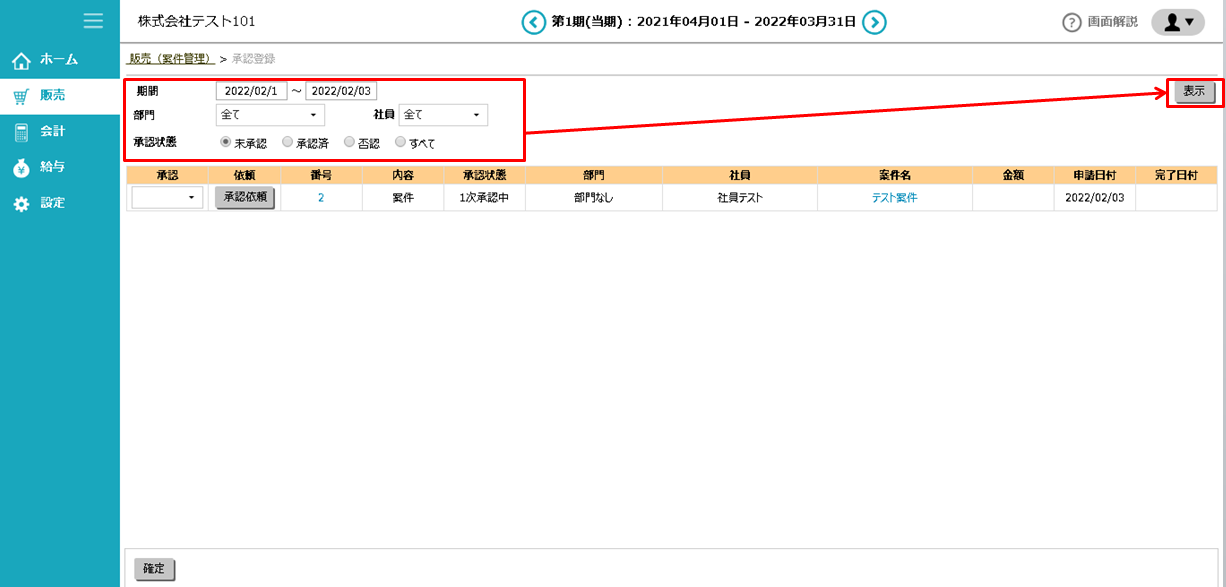Select the 未承認 radio button
Image resolution: width=1226 pixels, height=587 pixels.
tap(226, 142)
